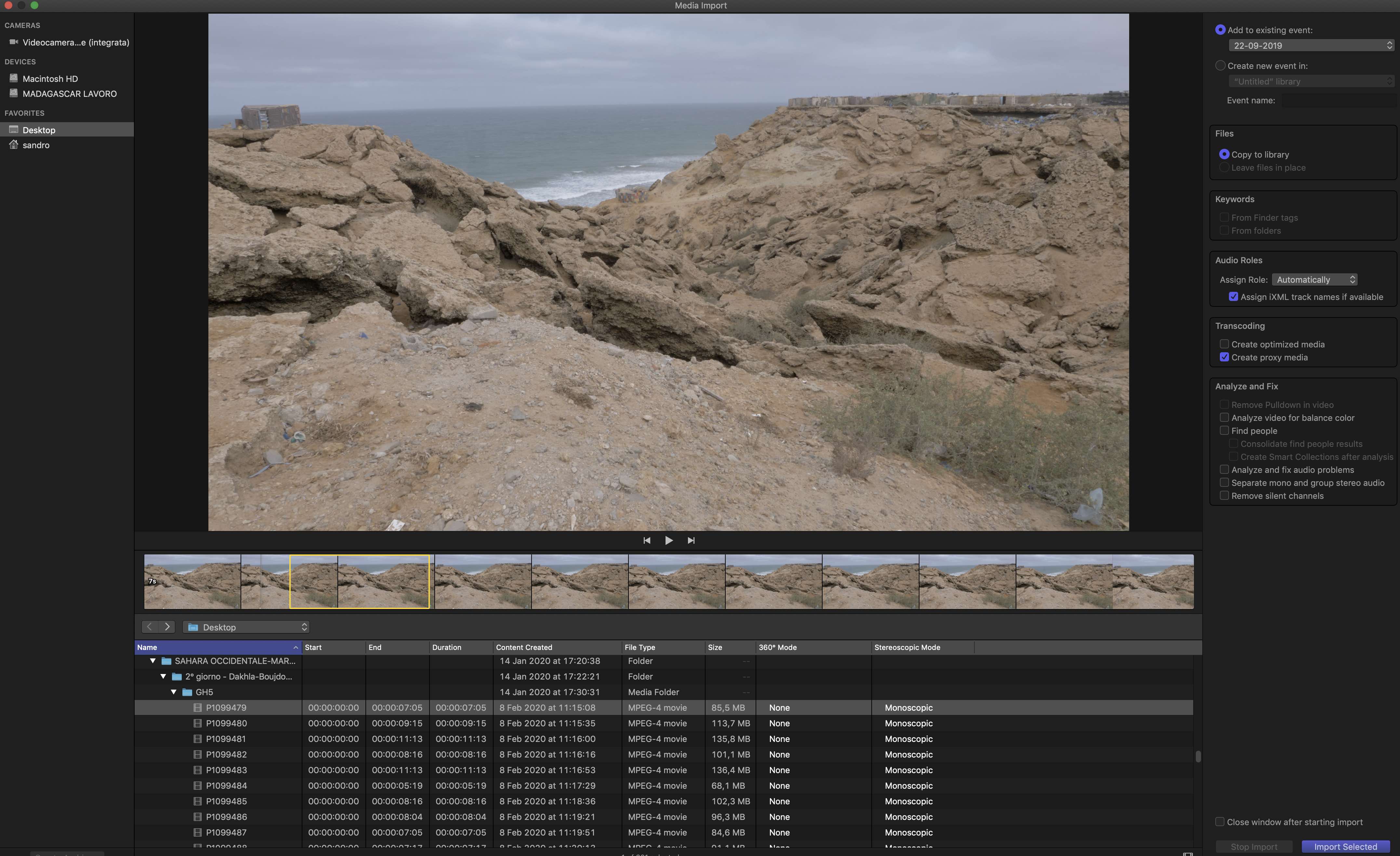Sort by File Type column
1400x856 pixels.
(x=663, y=647)
